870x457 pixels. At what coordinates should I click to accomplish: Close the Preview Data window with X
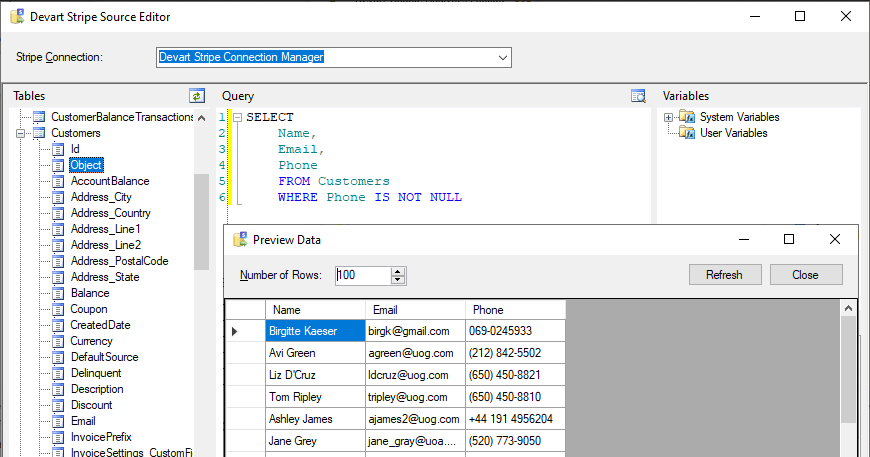[x=834, y=239]
